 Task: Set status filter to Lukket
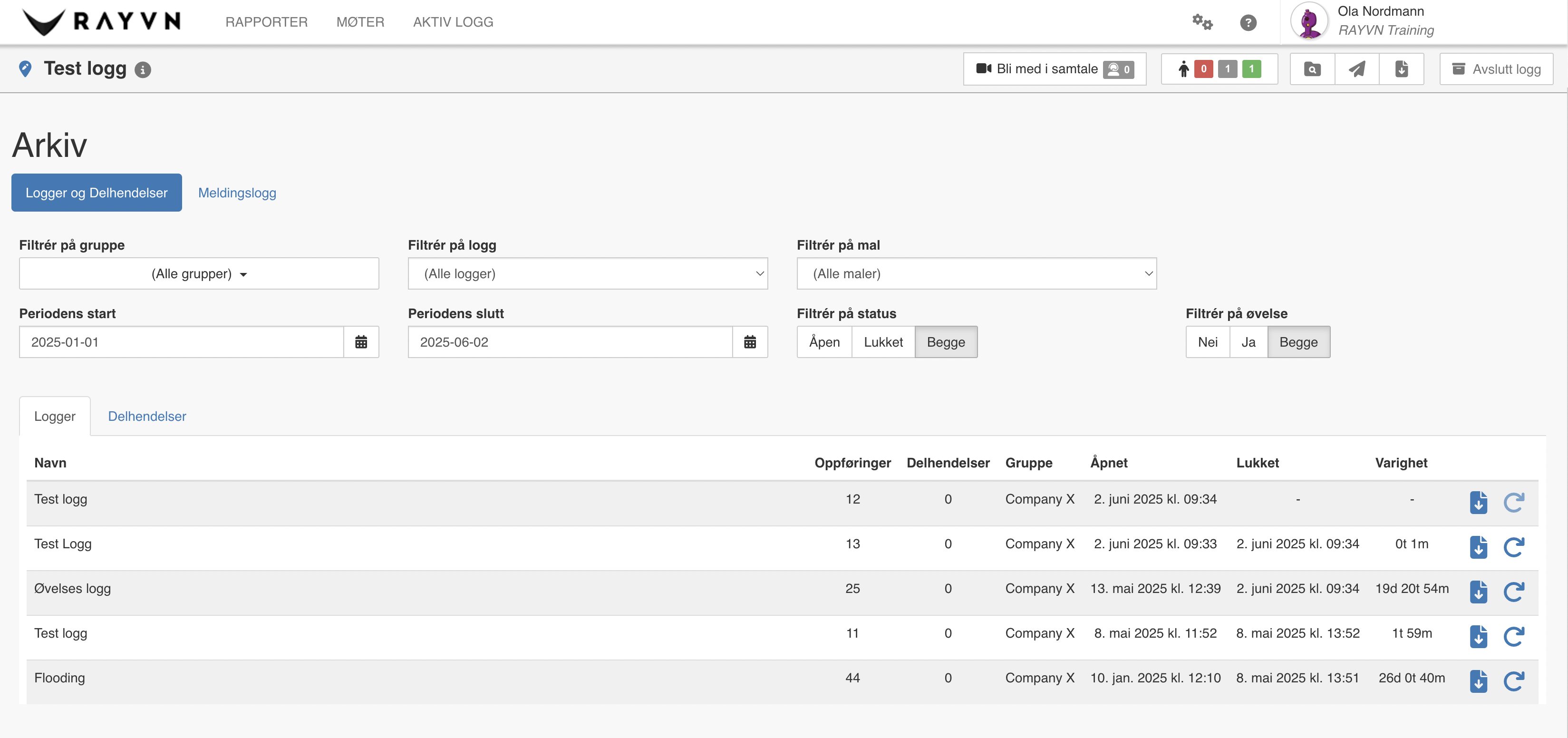883,342
